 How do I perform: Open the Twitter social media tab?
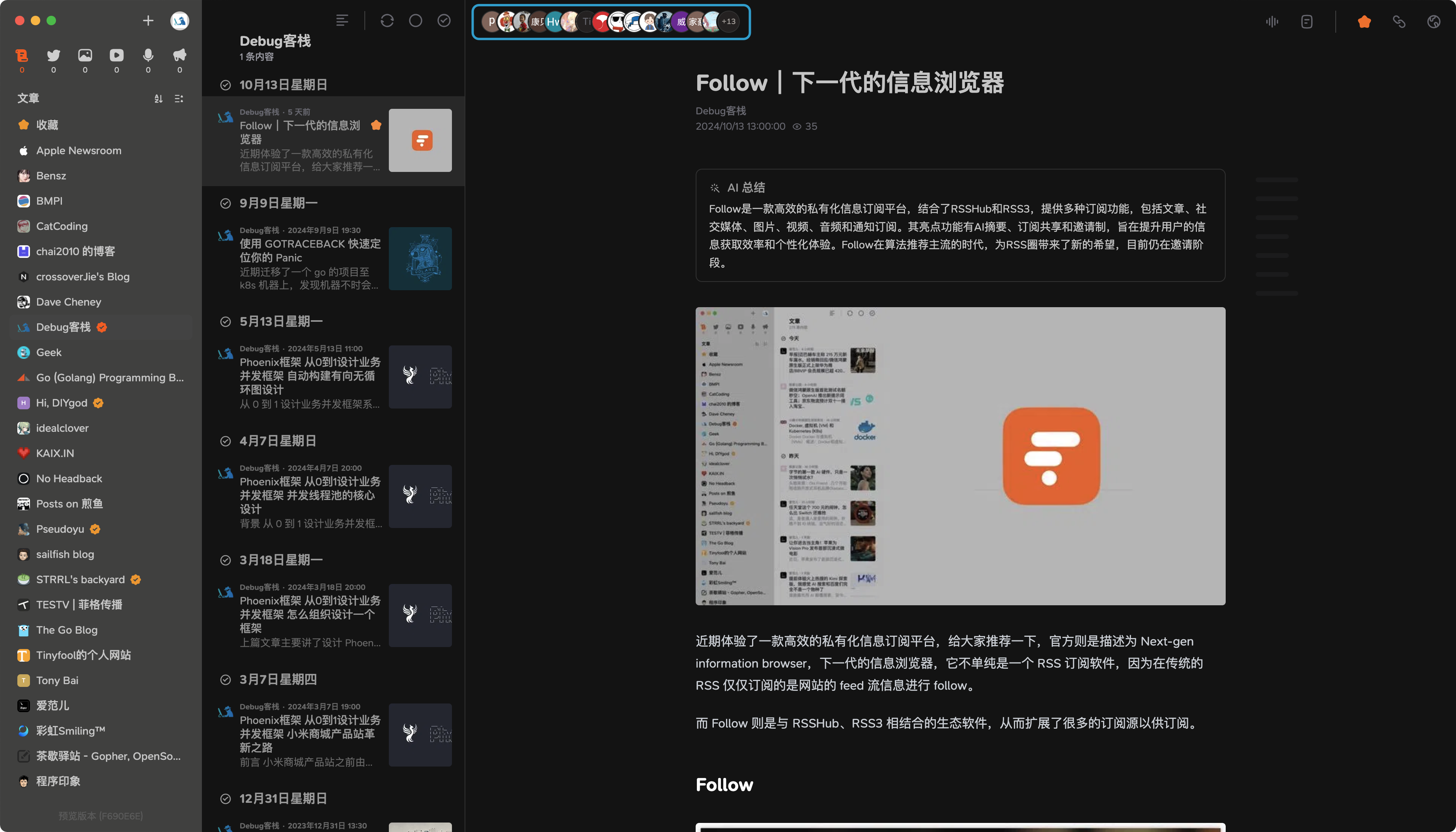pos(54,56)
